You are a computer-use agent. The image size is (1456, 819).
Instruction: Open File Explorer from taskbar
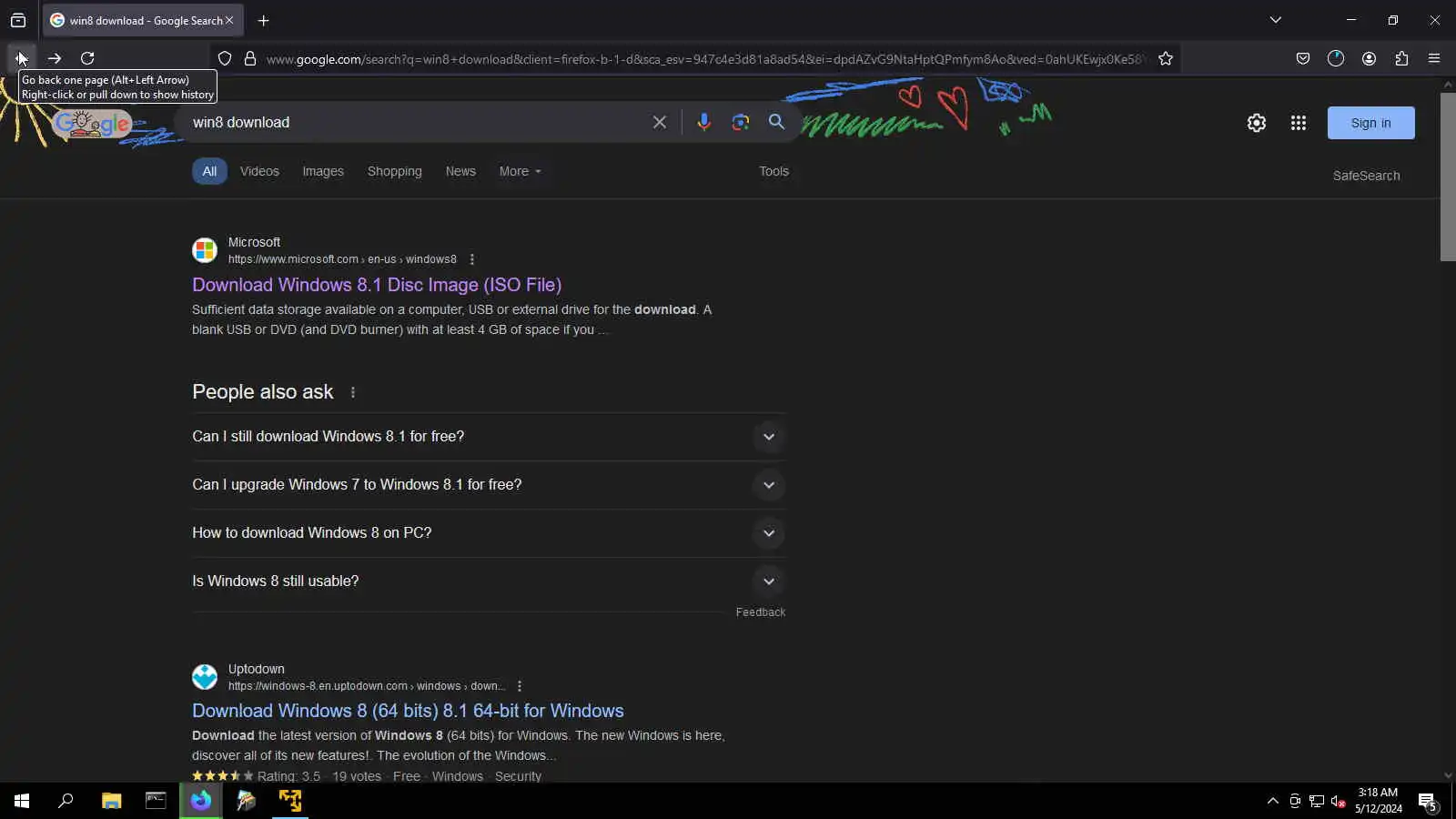pyautogui.click(x=111, y=801)
